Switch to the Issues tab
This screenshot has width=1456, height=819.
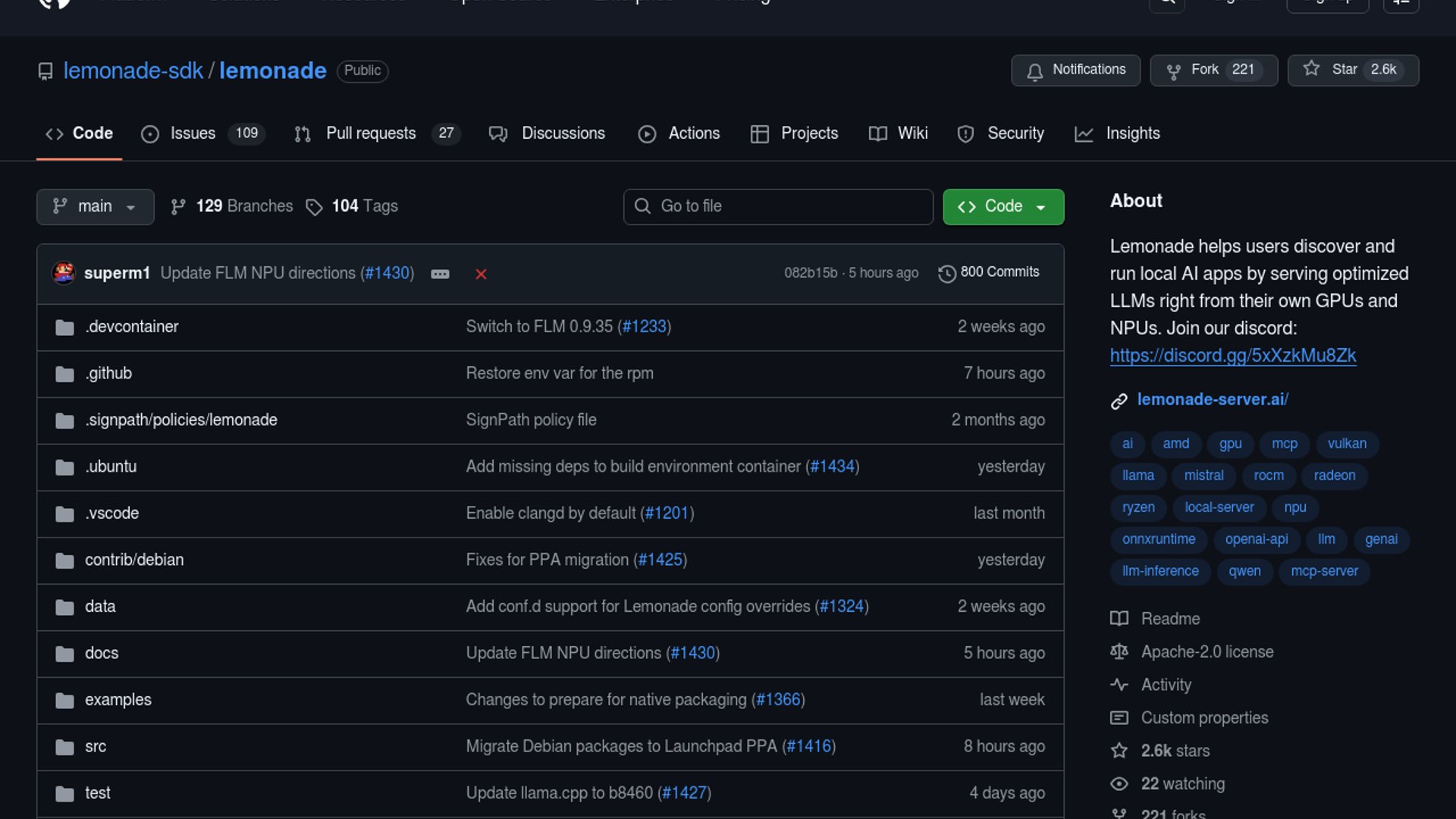tap(192, 133)
